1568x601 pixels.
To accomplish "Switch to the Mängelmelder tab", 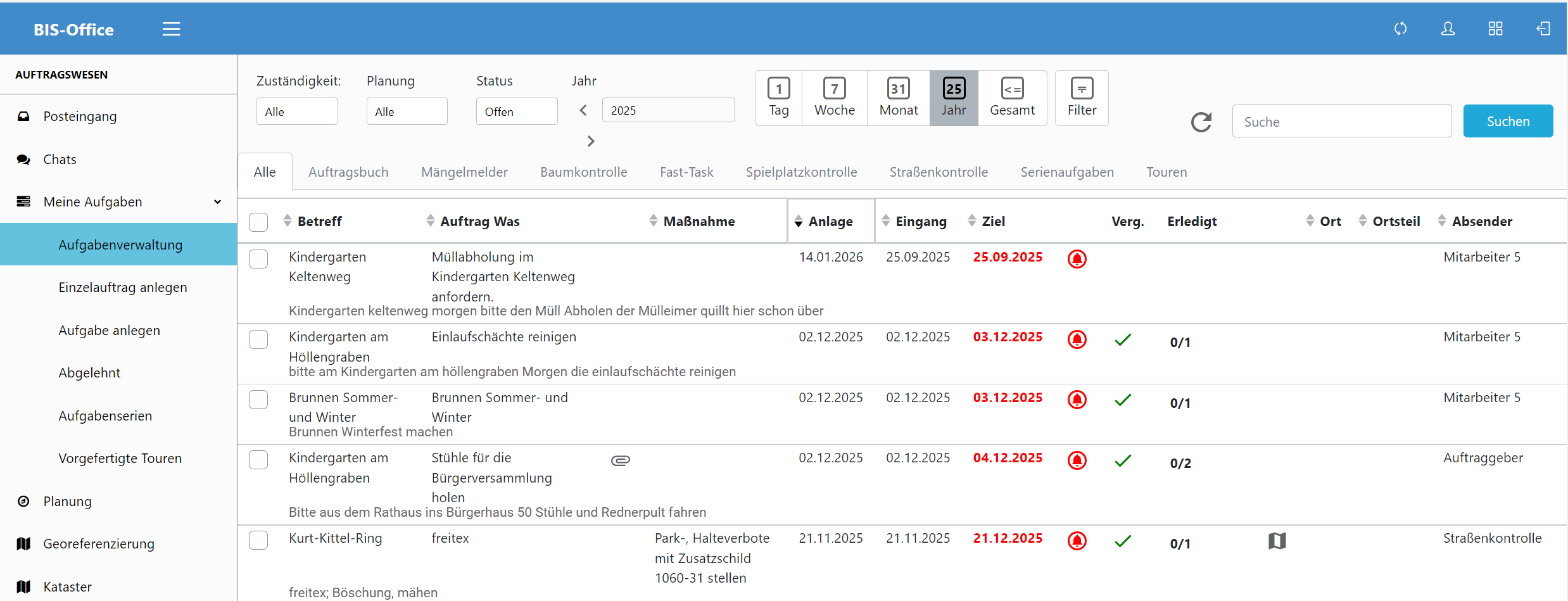I will (464, 172).
